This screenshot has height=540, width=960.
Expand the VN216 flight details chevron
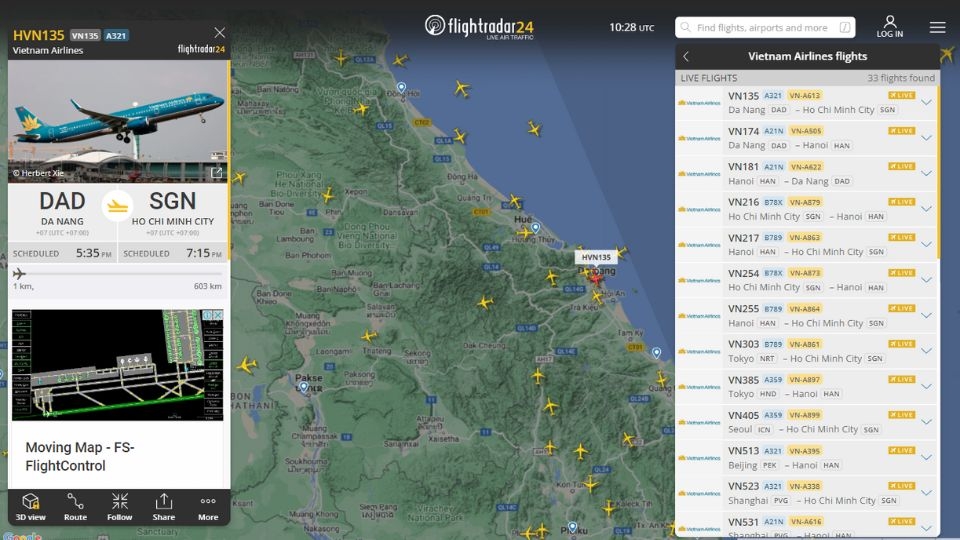pos(926,209)
